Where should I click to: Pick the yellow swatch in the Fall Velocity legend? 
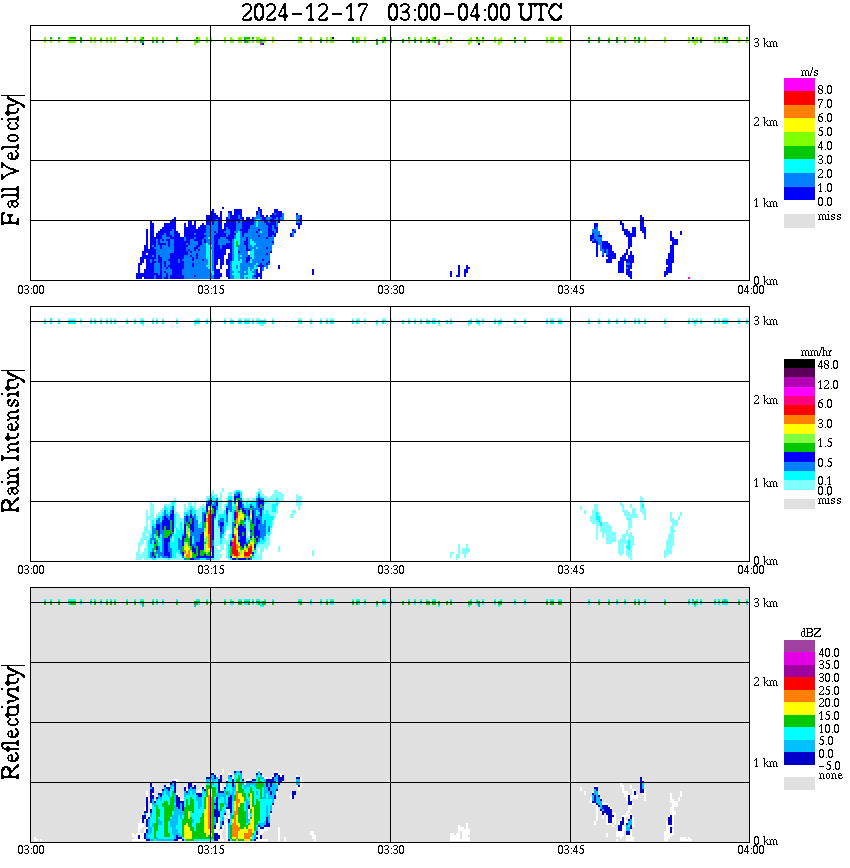[799, 126]
